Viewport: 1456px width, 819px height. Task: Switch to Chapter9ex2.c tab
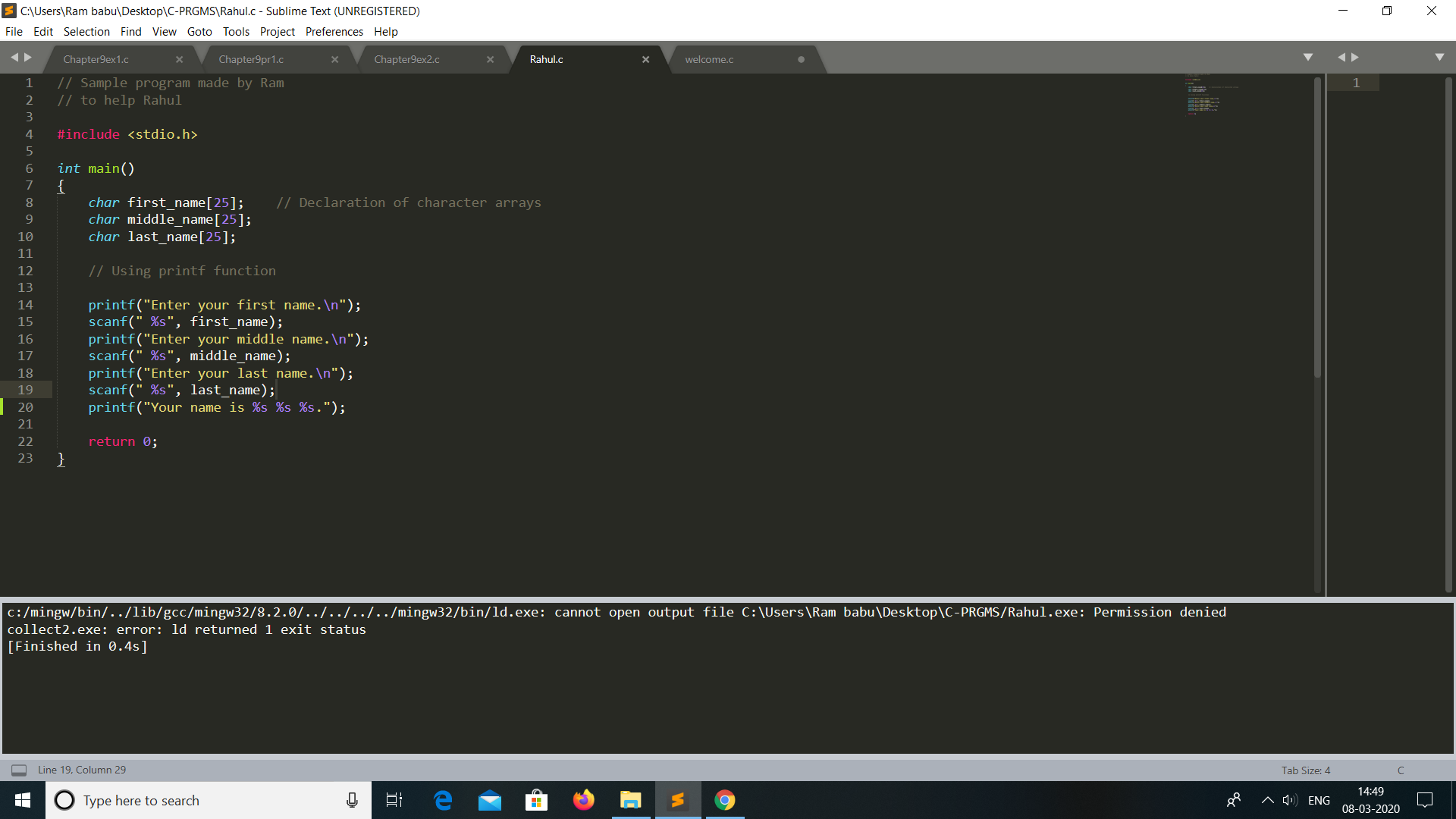407,59
